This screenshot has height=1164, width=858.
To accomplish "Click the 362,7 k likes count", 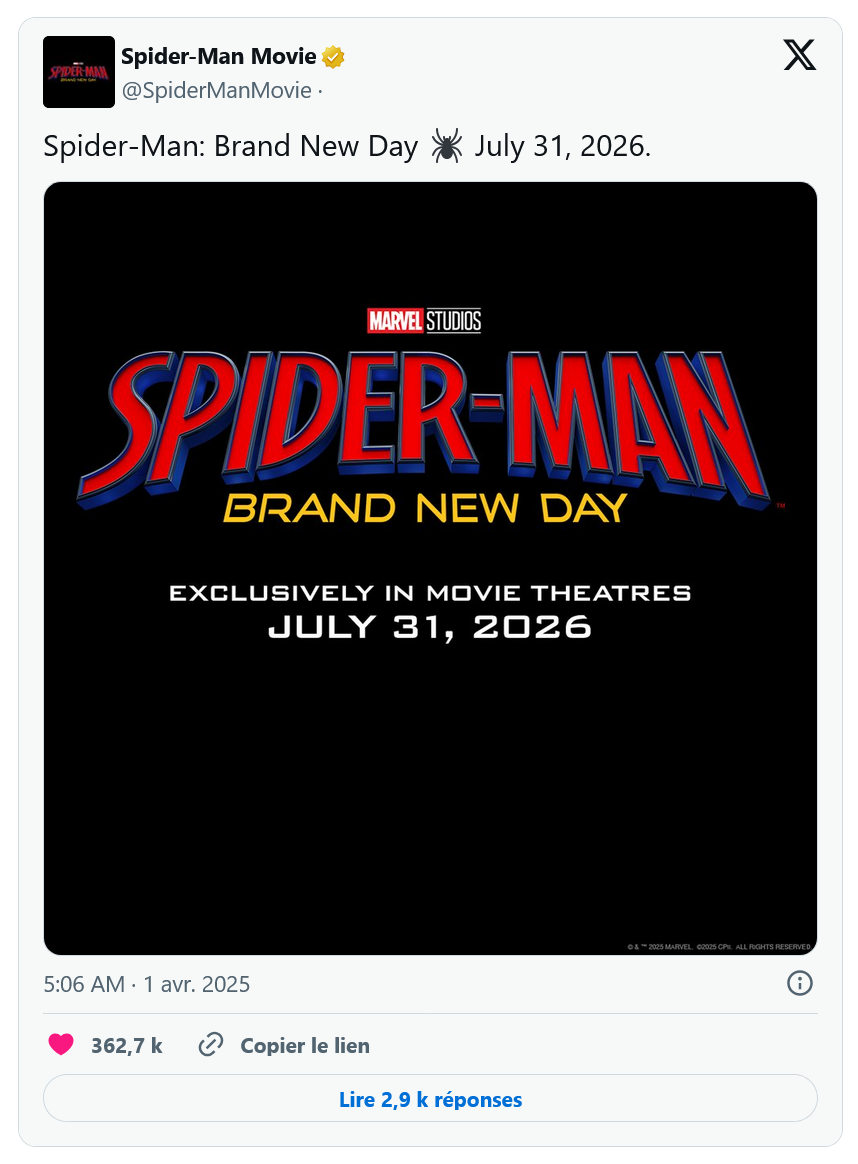I will point(127,1045).
